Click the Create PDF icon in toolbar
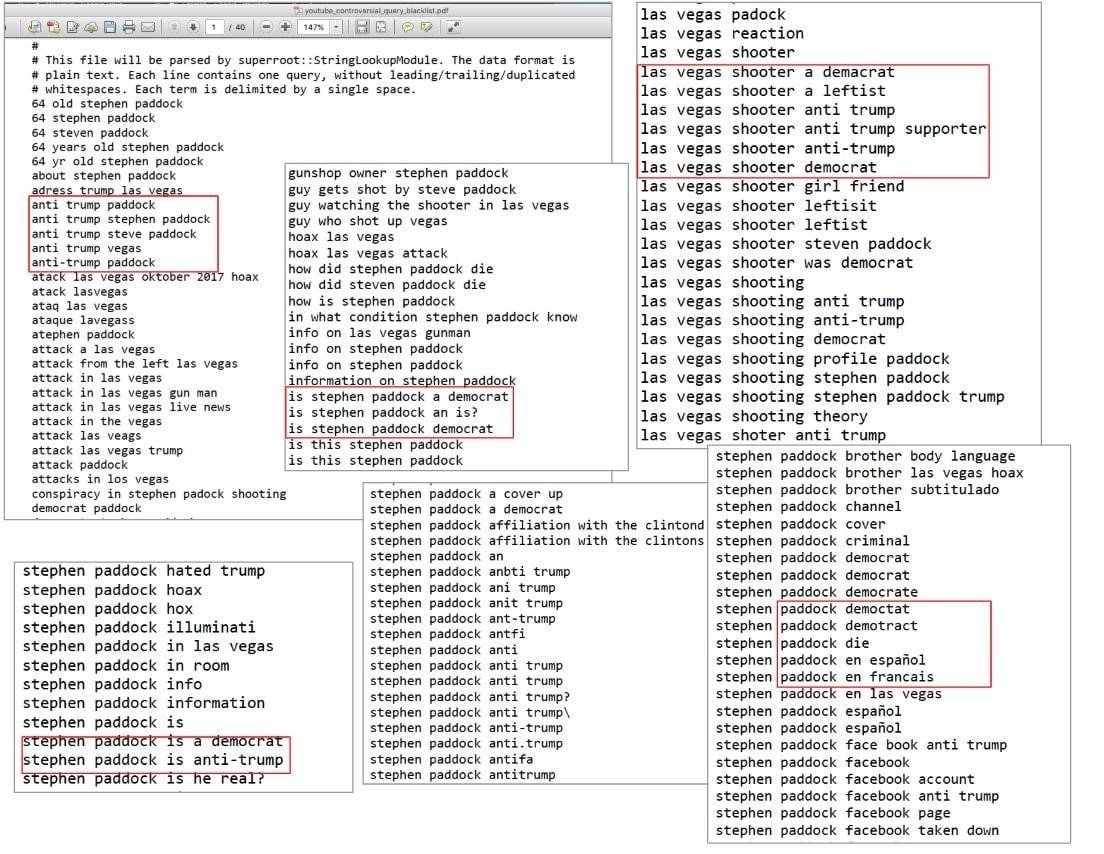 coord(35,27)
